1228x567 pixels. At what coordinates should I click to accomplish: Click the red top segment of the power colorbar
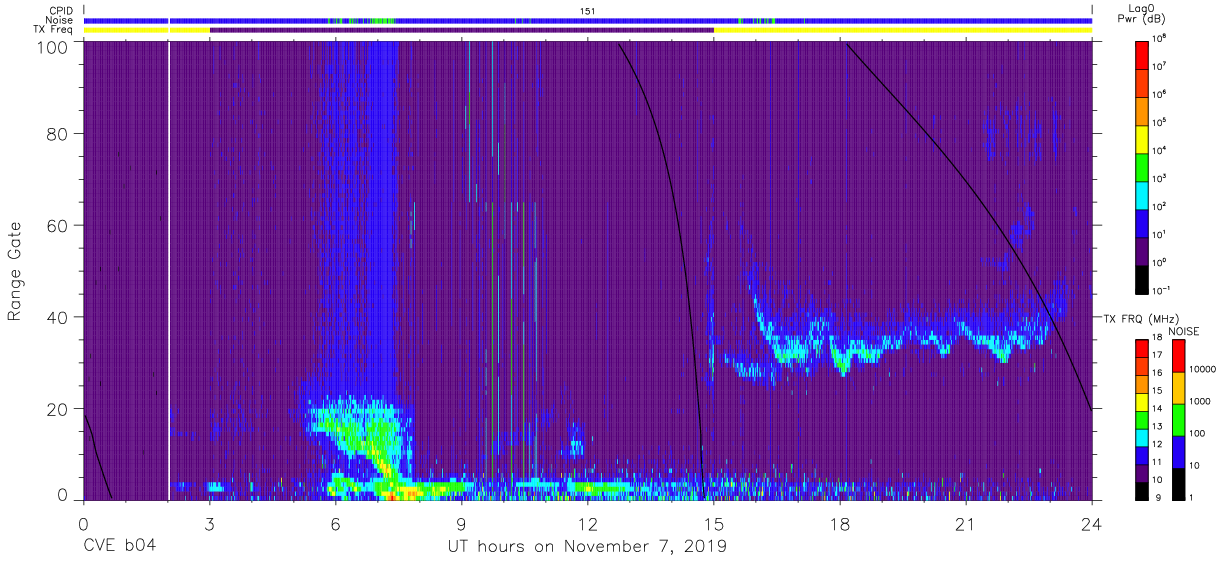click(1142, 53)
